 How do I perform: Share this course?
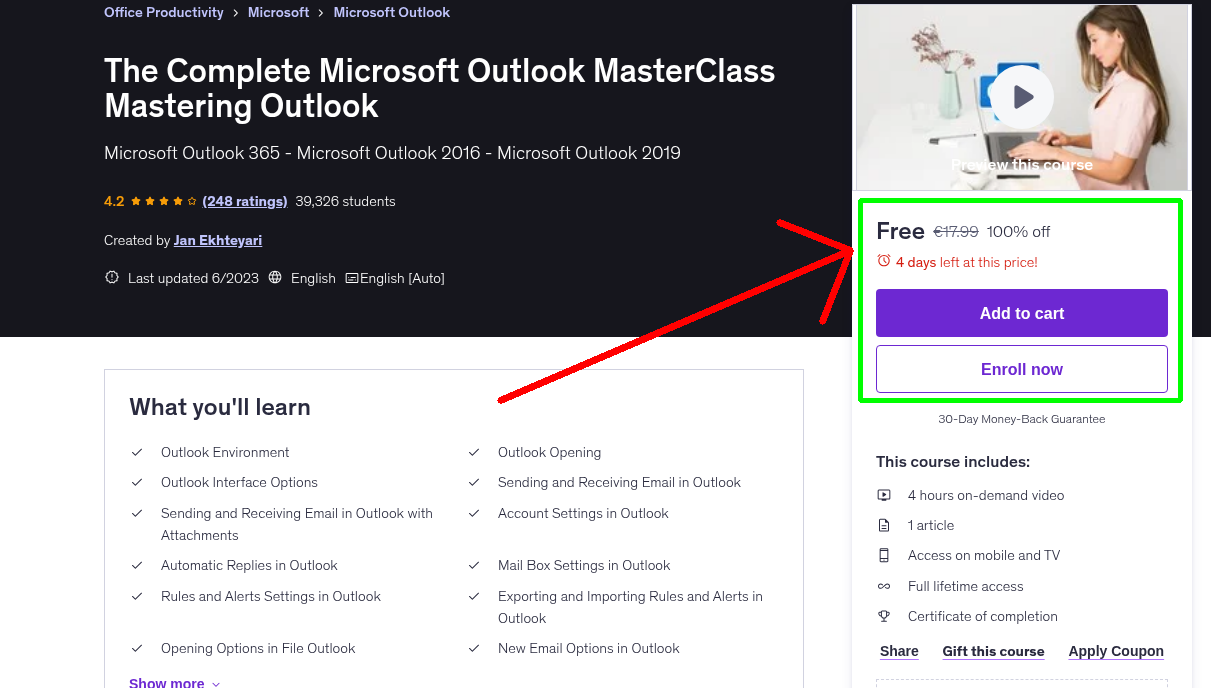pyautogui.click(x=897, y=651)
